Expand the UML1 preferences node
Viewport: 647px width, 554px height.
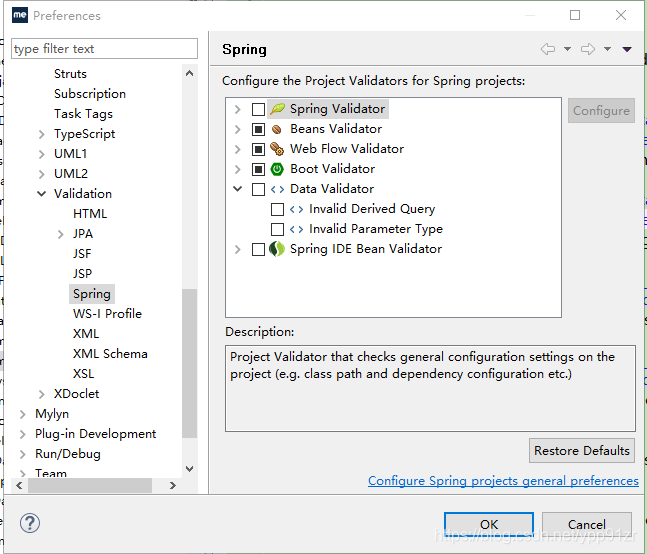pos(41,154)
